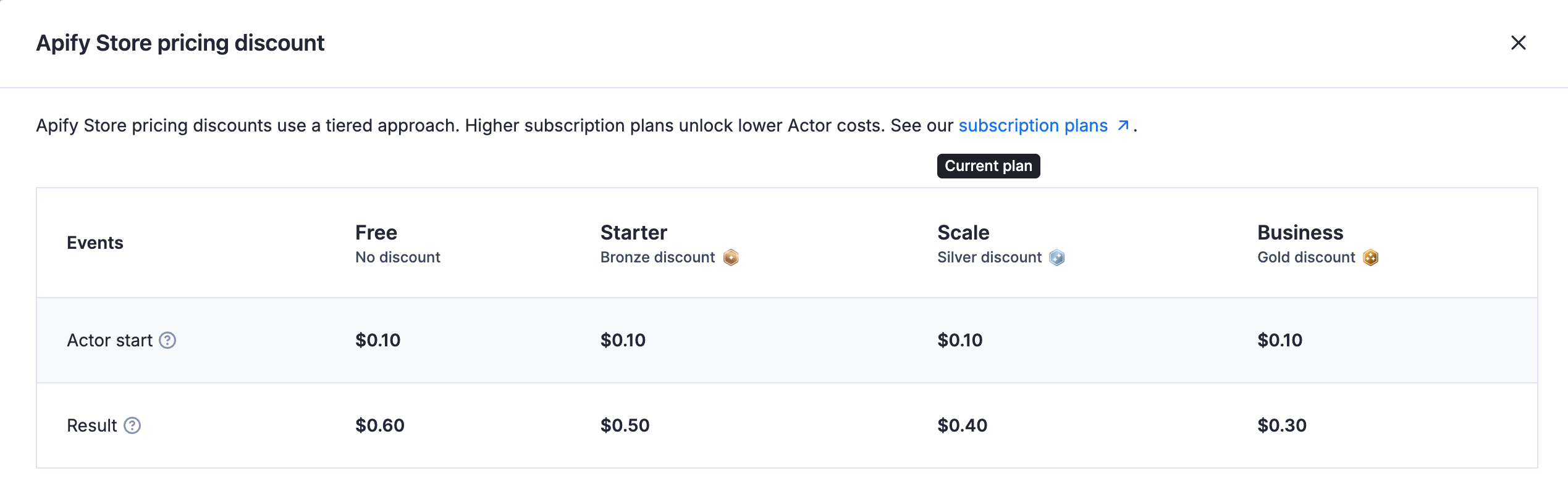Viewport: 1568px width, 489px height.
Task: Click the $0.30 Business Result price
Action: coord(1281,425)
